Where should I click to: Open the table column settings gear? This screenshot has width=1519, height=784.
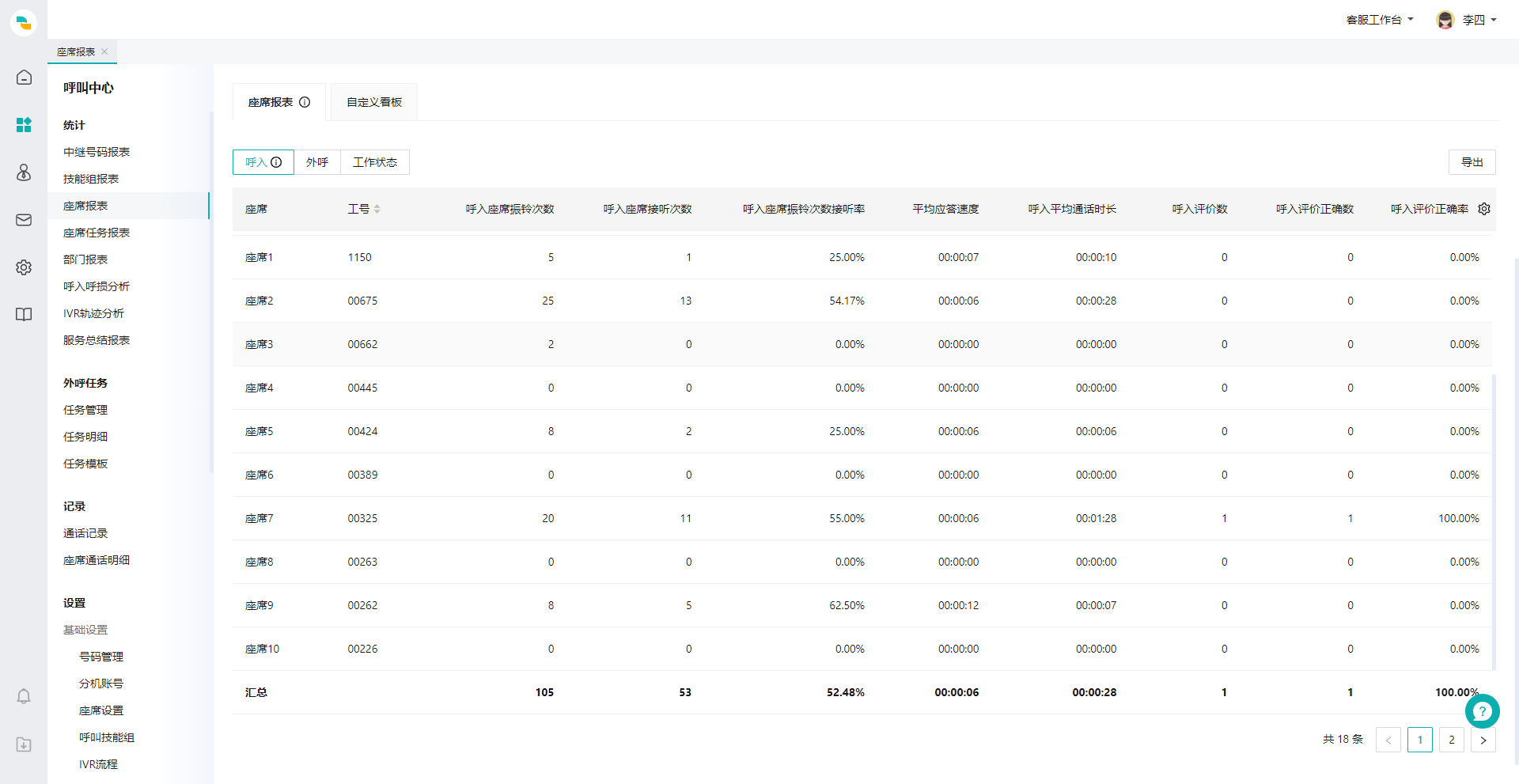(x=1484, y=209)
